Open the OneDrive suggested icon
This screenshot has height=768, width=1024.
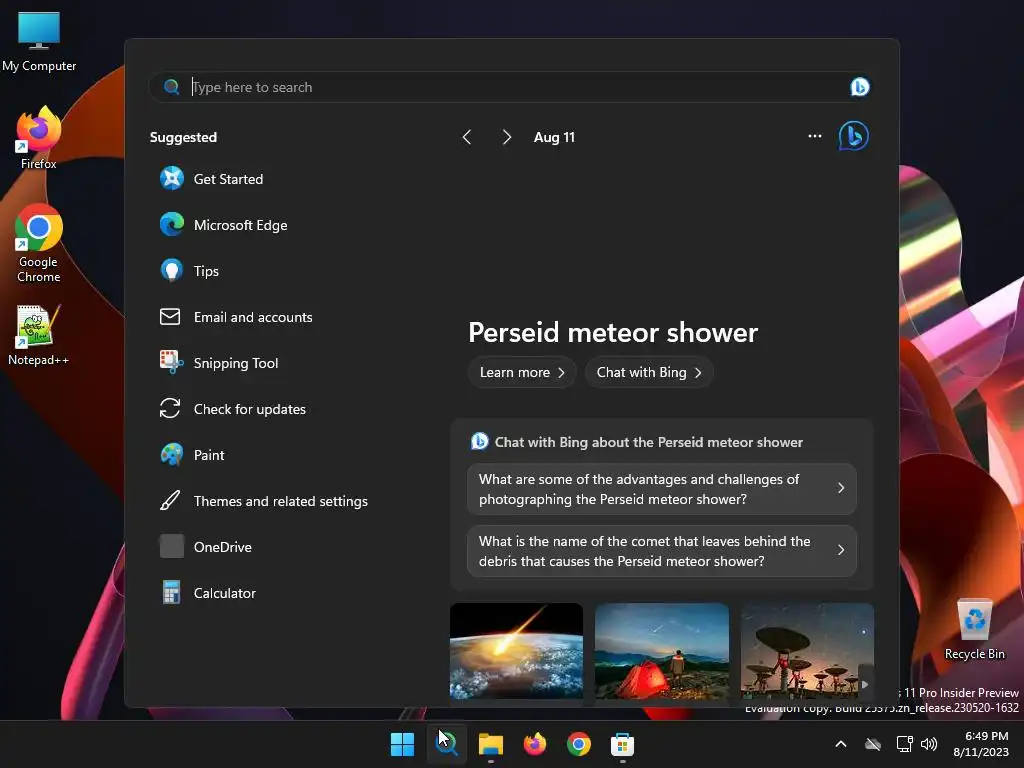tap(172, 547)
